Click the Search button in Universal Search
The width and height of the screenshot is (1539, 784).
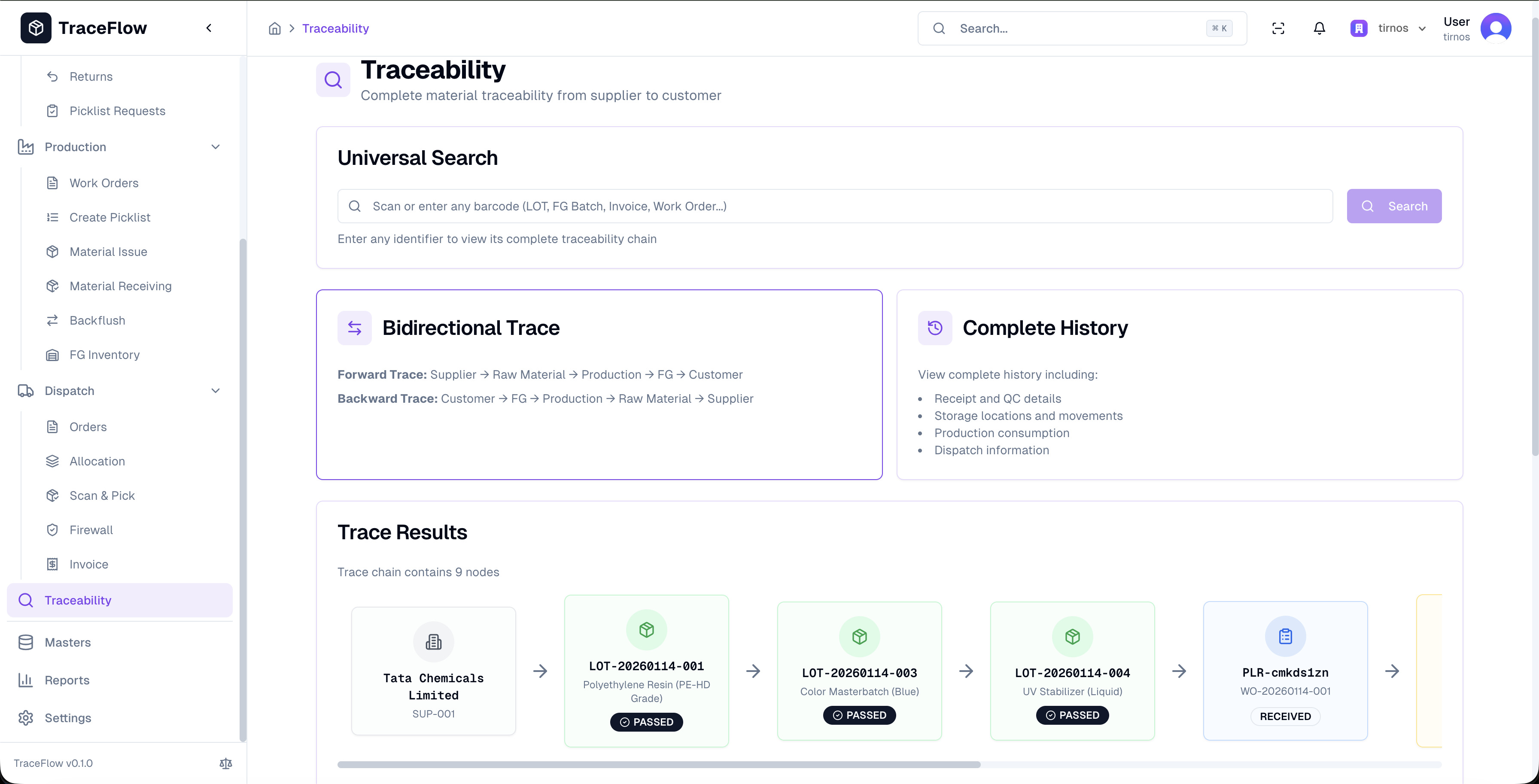(1394, 206)
